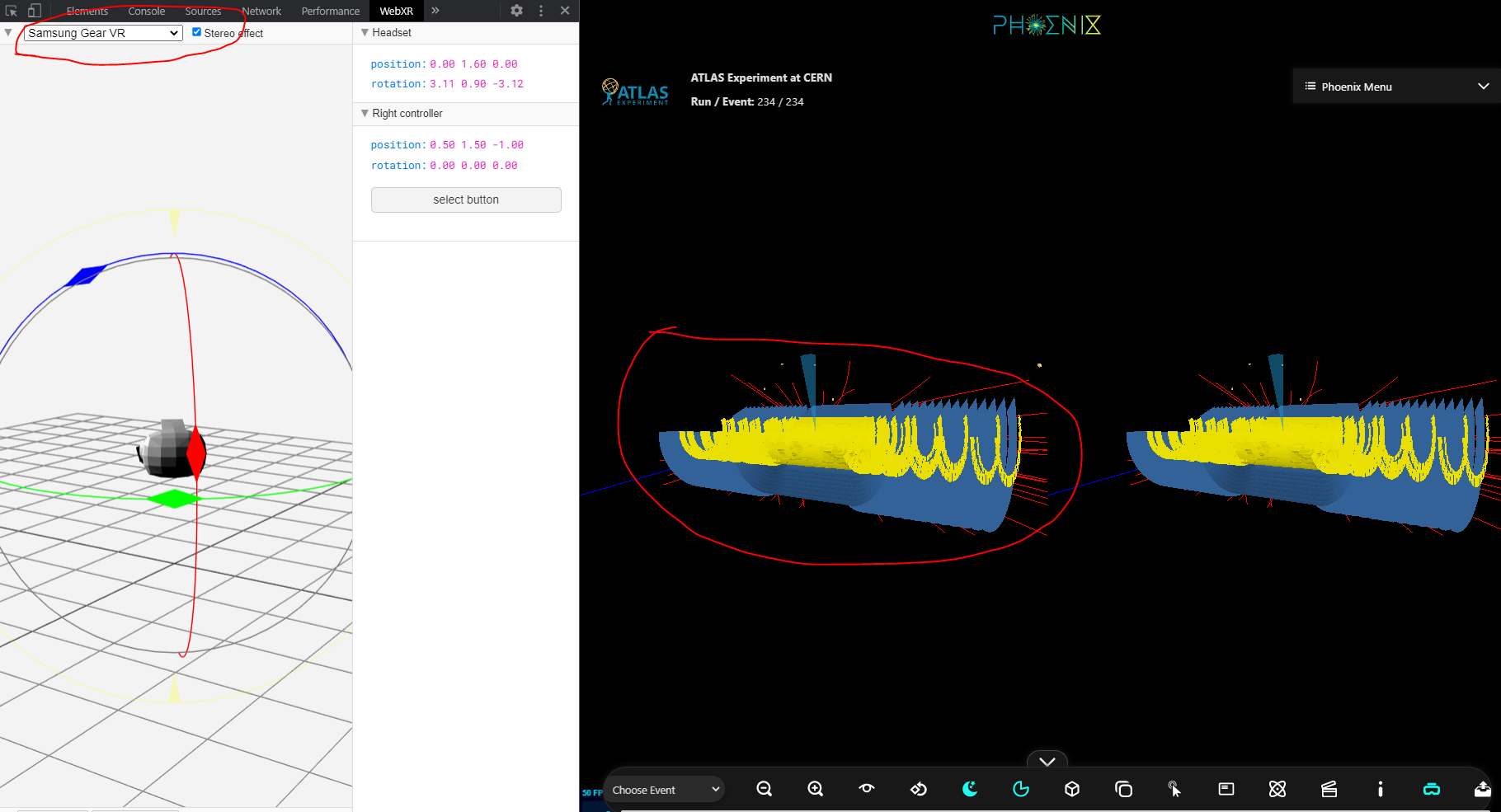Open the Choose Event dropdown
This screenshot has width=1501, height=812.
coord(664,789)
